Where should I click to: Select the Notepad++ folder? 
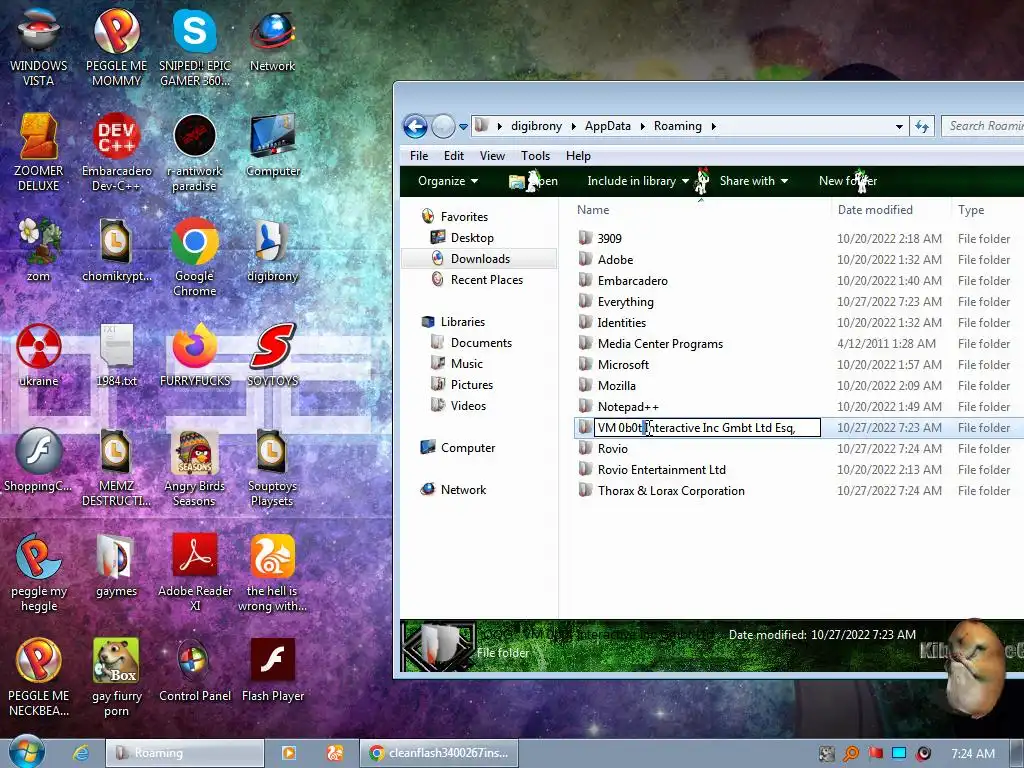[x=628, y=406]
